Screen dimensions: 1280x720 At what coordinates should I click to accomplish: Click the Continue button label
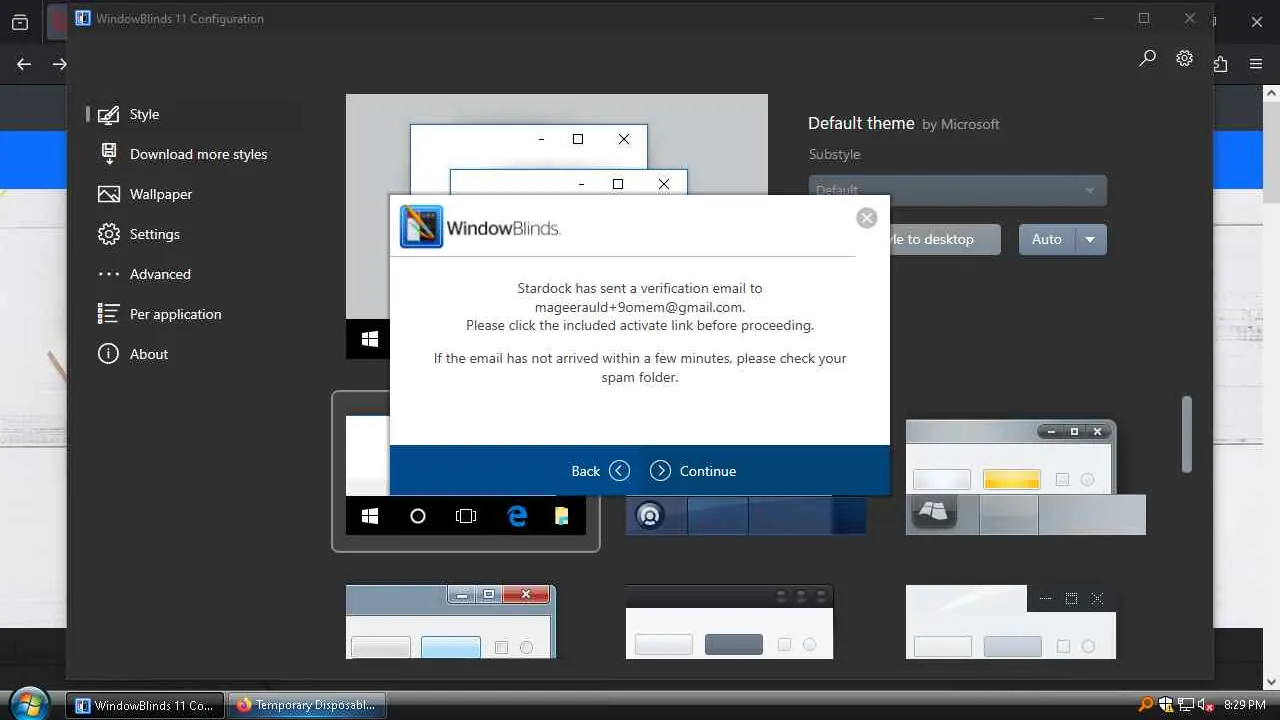[x=708, y=471]
